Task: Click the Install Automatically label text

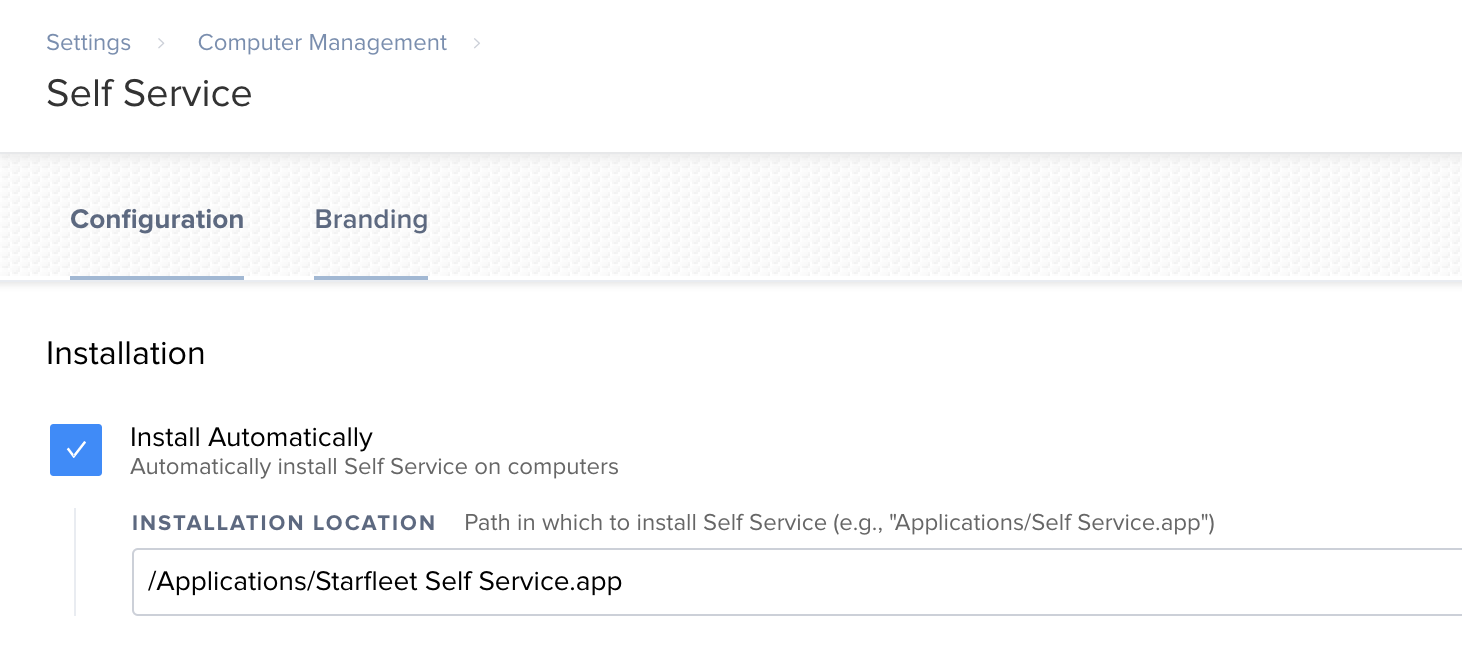Action: coord(251,437)
